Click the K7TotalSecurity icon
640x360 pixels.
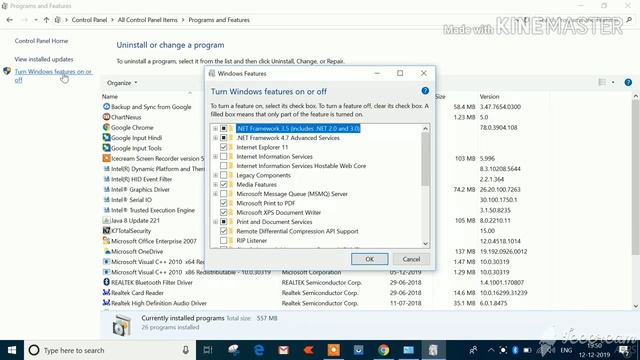[107, 231]
